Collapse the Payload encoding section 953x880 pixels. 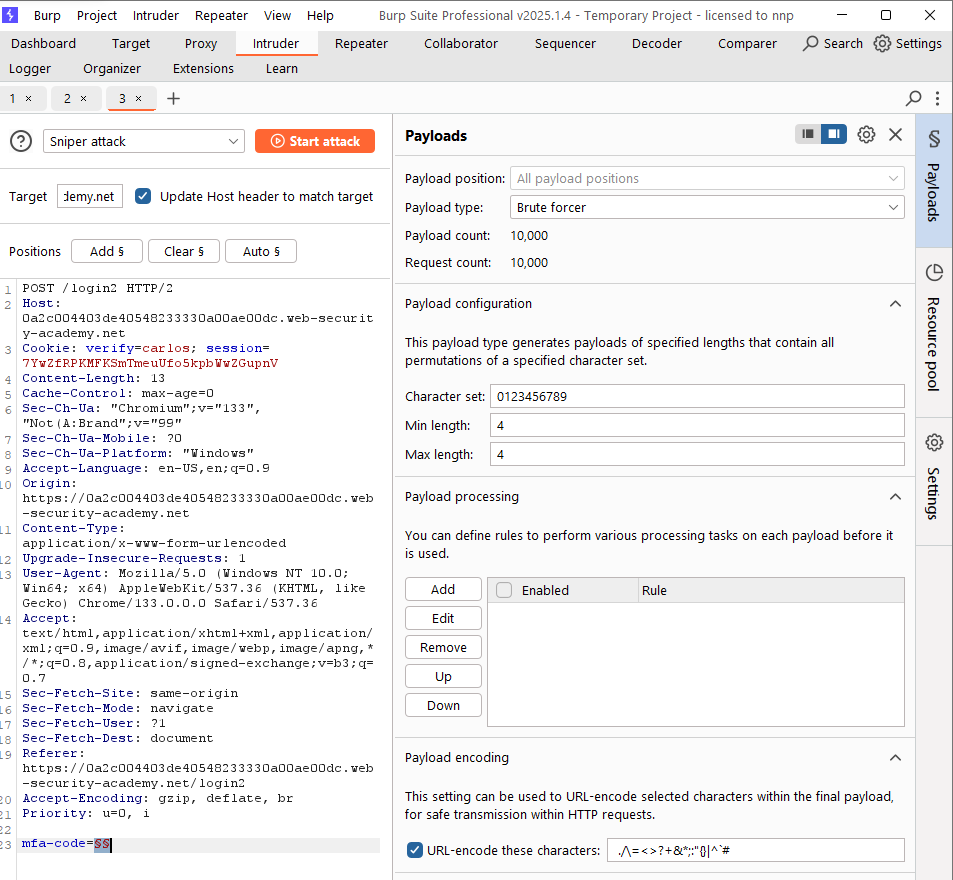[895, 758]
